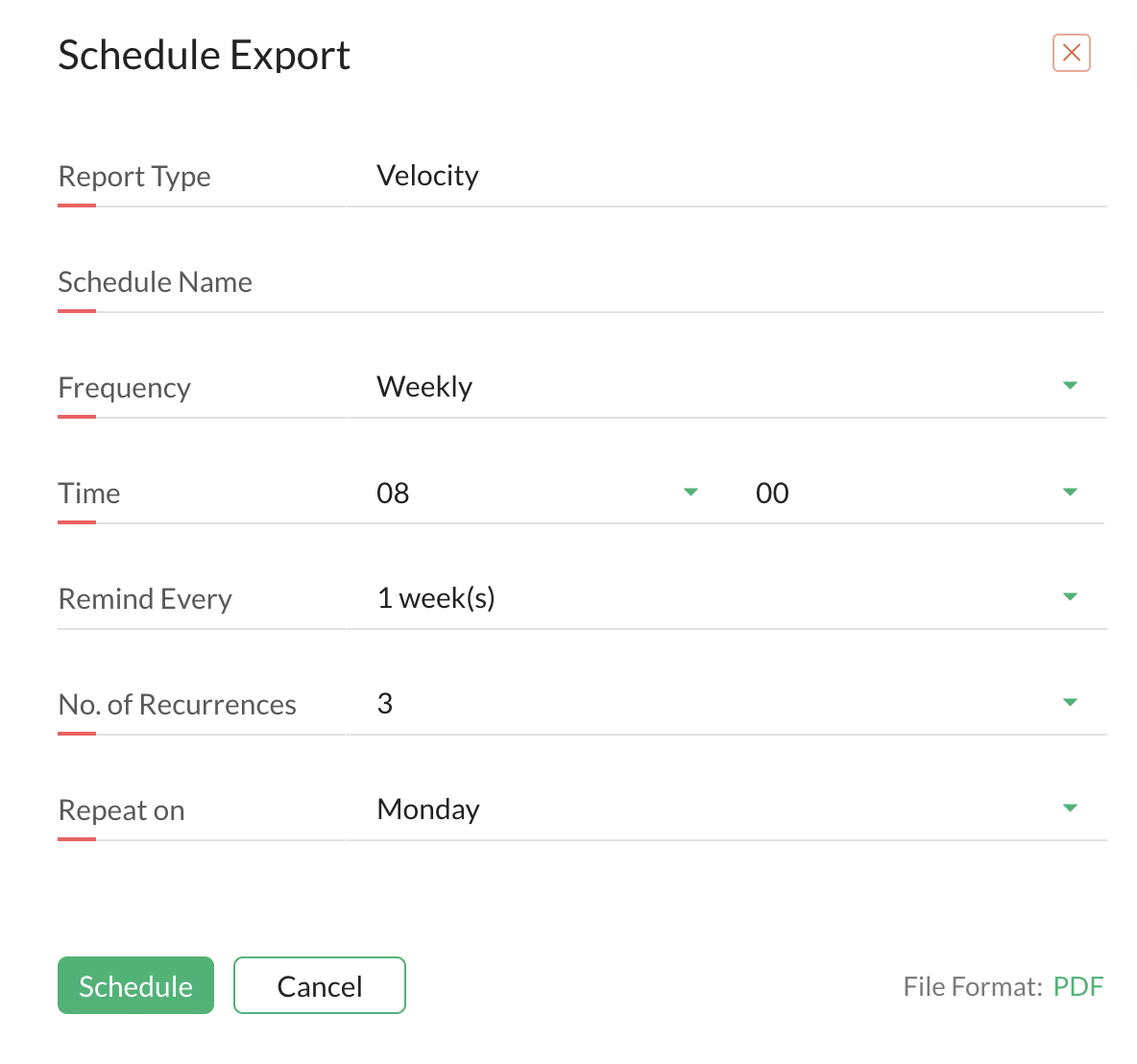
Task: Click the Cancel button
Action: [319, 985]
